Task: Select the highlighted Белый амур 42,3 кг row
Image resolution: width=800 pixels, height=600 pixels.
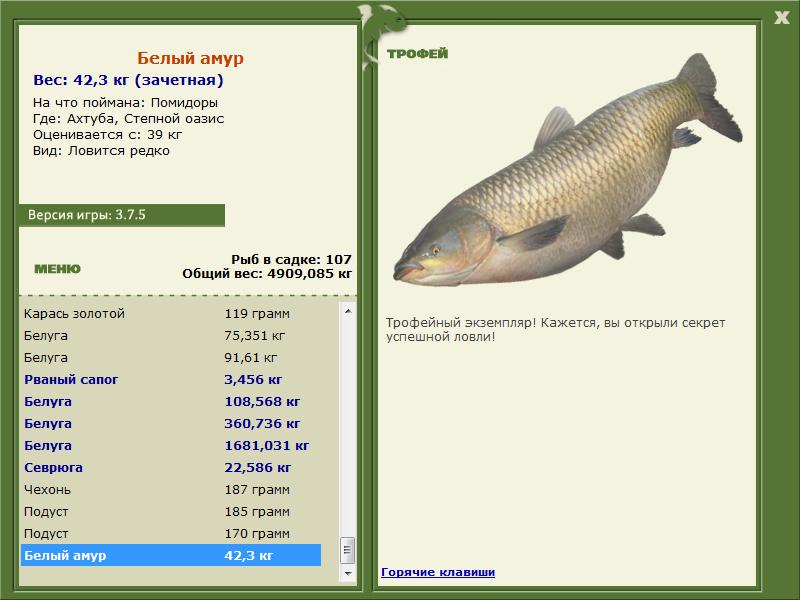Action: (x=171, y=555)
